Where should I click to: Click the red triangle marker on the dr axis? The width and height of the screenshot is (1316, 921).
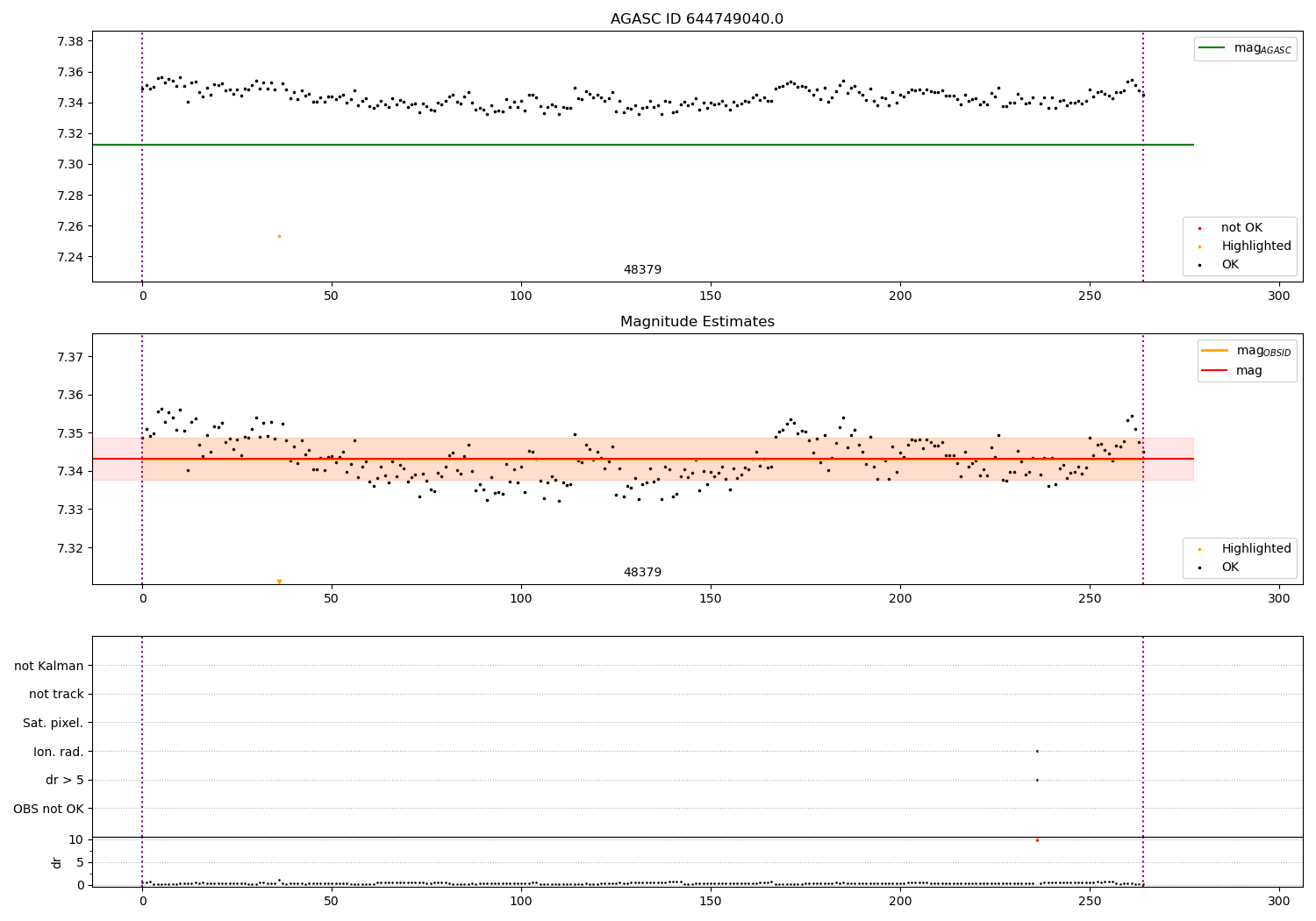pyautogui.click(x=1037, y=839)
